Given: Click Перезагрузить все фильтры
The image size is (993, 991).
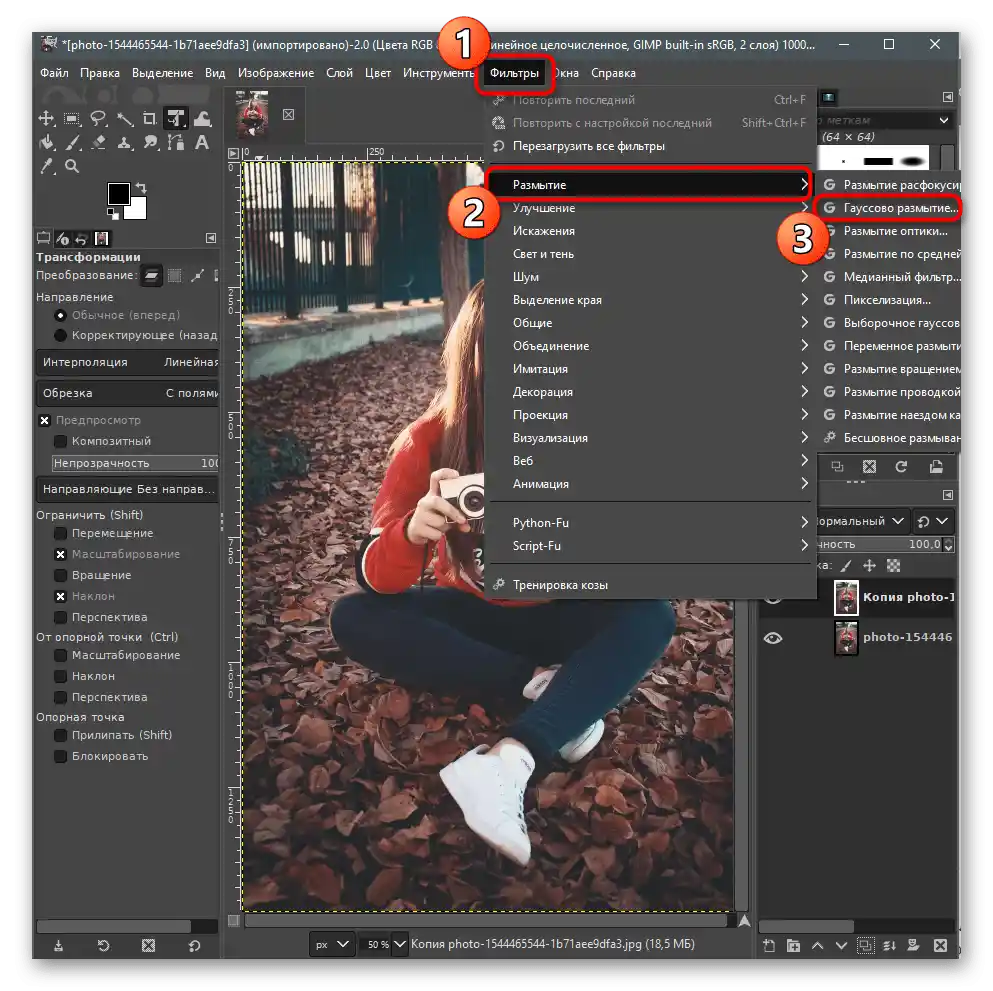Looking at the screenshot, I should click(x=650, y=146).
